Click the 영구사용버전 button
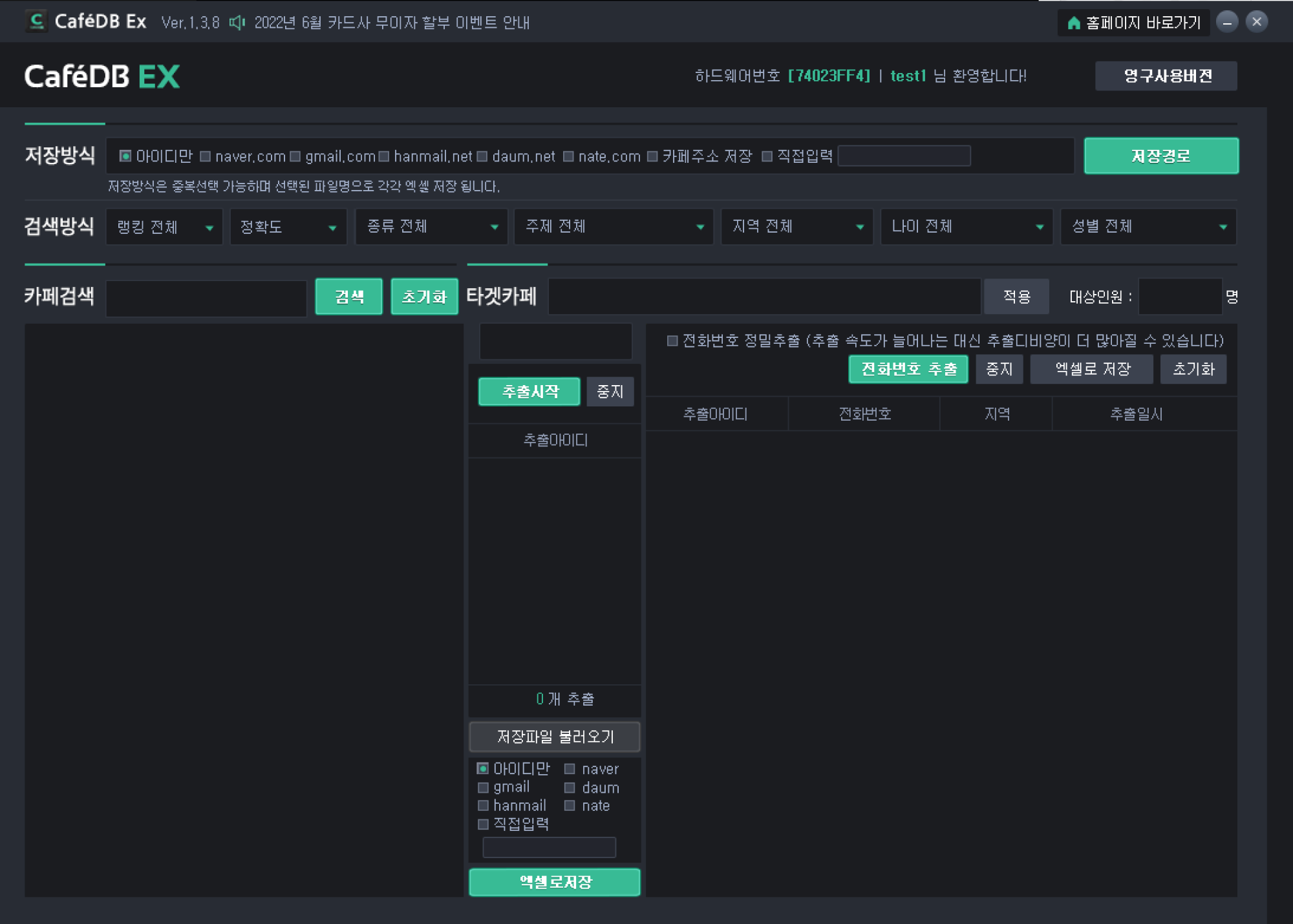Image resolution: width=1293 pixels, height=924 pixels. (x=1166, y=76)
